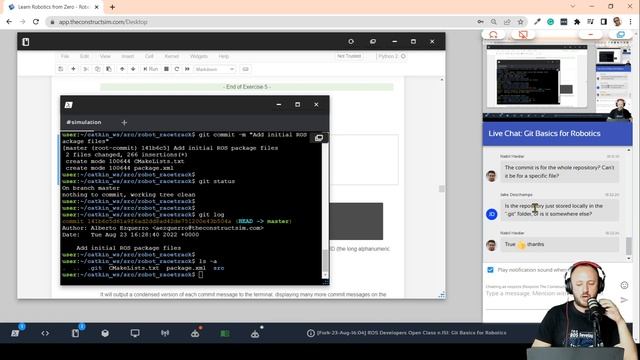Toggle the play notification sound checkbox

click(x=490, y=270)
